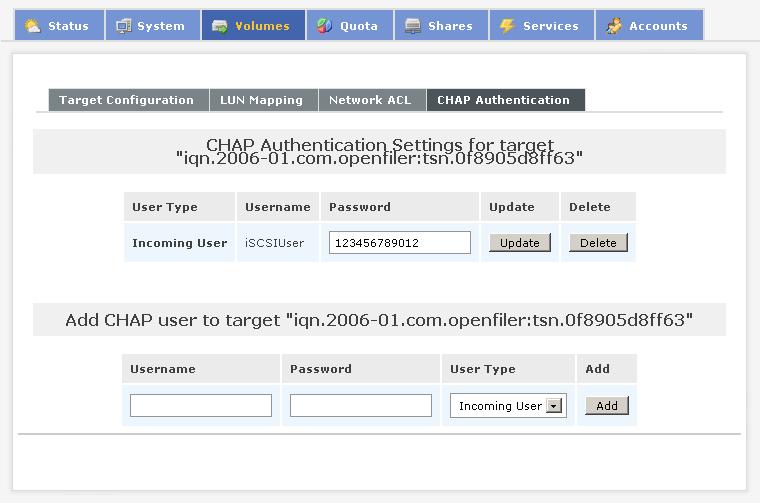Focus the iSCSIUser password field
This screenshot has width=760, height=503.
[x=399, y=243]
